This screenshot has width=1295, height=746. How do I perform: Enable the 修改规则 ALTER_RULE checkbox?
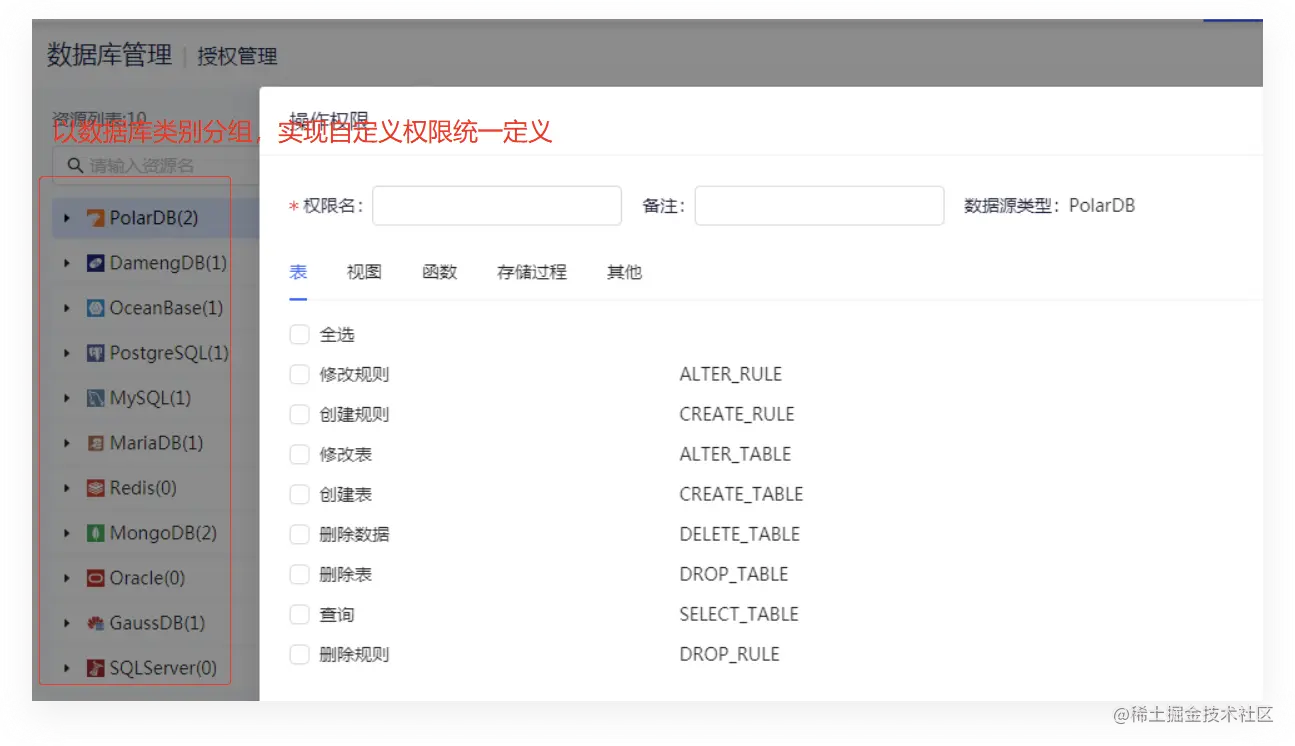[x=299, y=374]
